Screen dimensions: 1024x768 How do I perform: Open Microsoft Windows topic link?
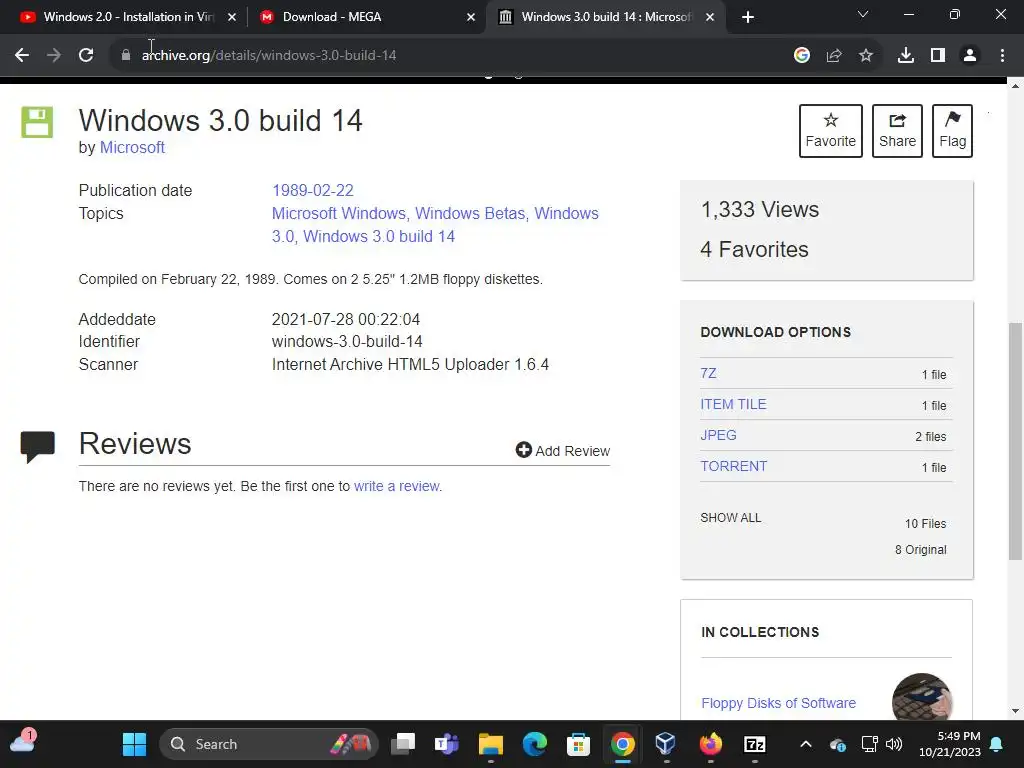[338, 214]
